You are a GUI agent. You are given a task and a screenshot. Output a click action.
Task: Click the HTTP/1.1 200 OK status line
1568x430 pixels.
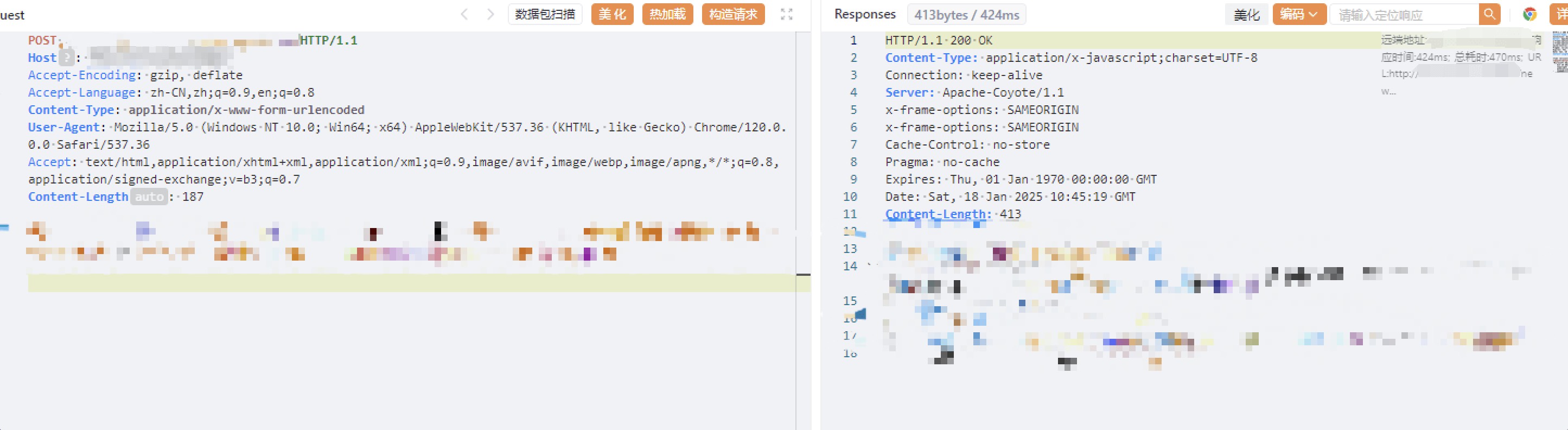tap(939, 40)
